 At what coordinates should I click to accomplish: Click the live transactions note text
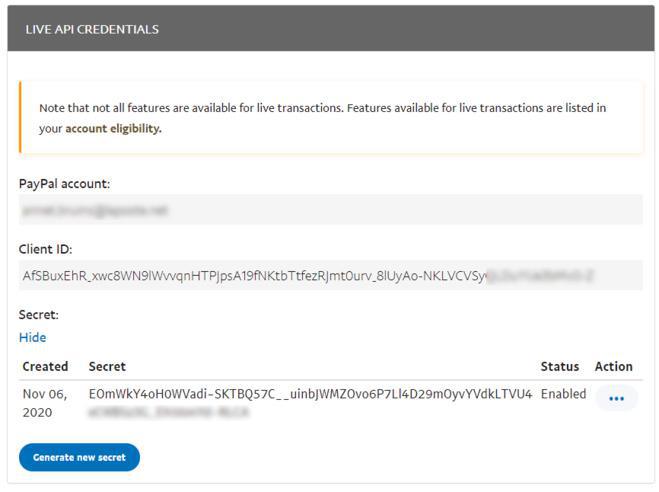[322, 108]
